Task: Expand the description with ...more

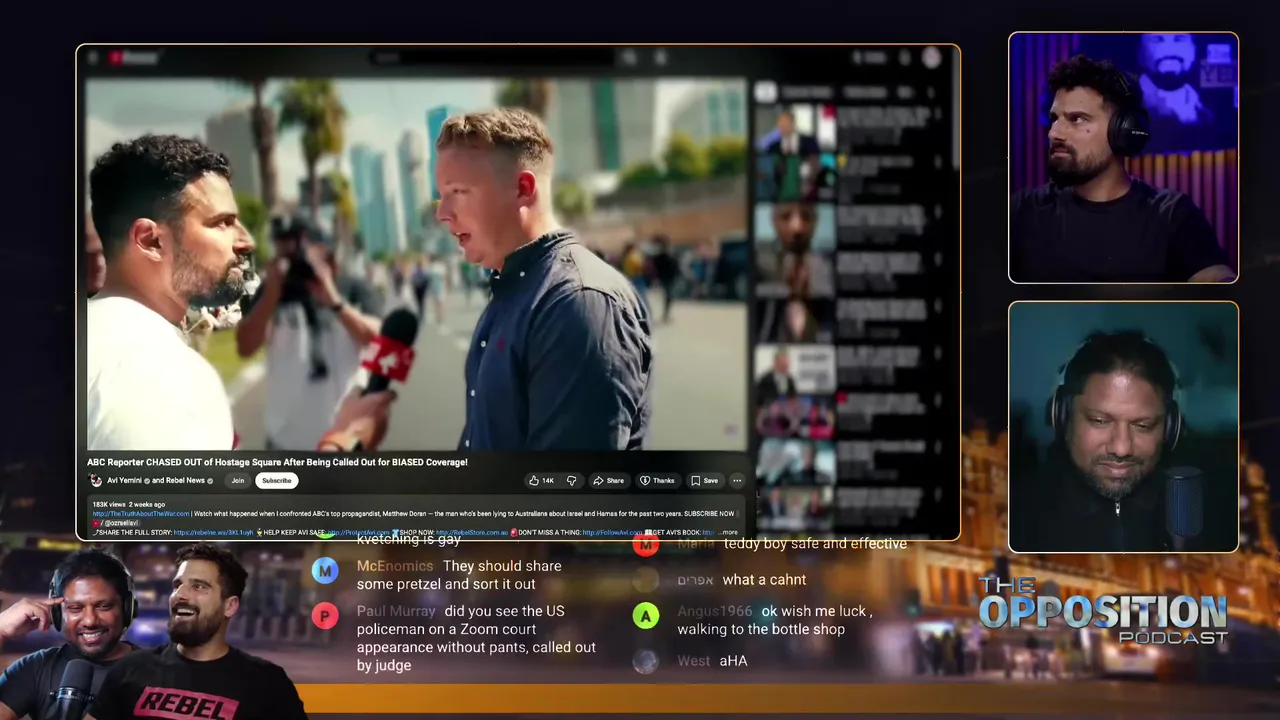Action: (727, 533)
